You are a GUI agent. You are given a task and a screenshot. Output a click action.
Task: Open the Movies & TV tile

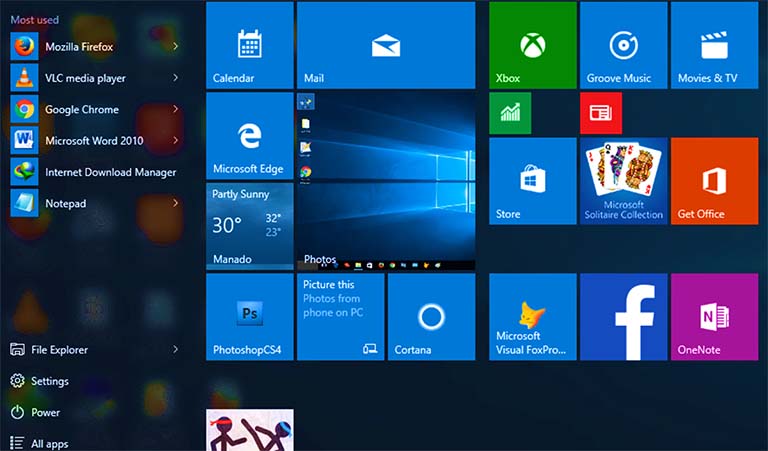(x=715, y=45)
